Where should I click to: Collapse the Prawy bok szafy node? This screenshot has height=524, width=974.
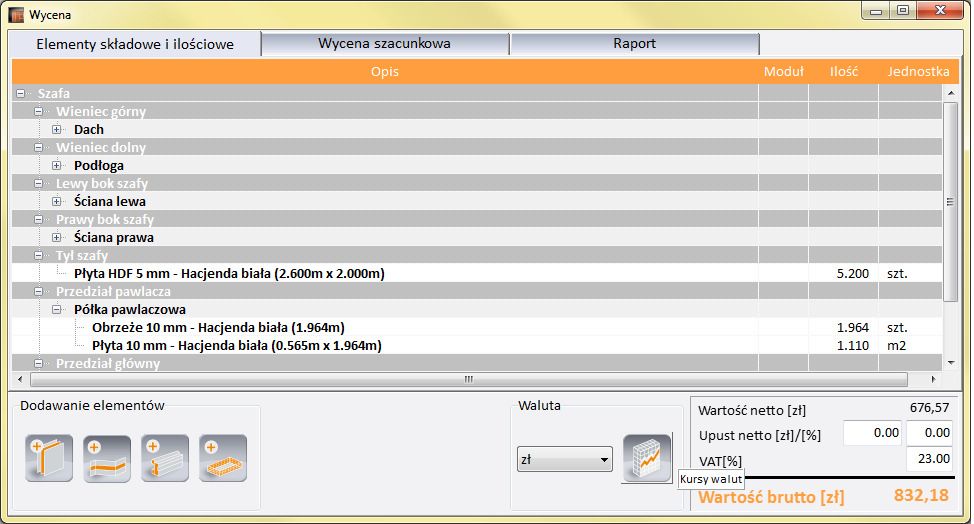(39, 219)
